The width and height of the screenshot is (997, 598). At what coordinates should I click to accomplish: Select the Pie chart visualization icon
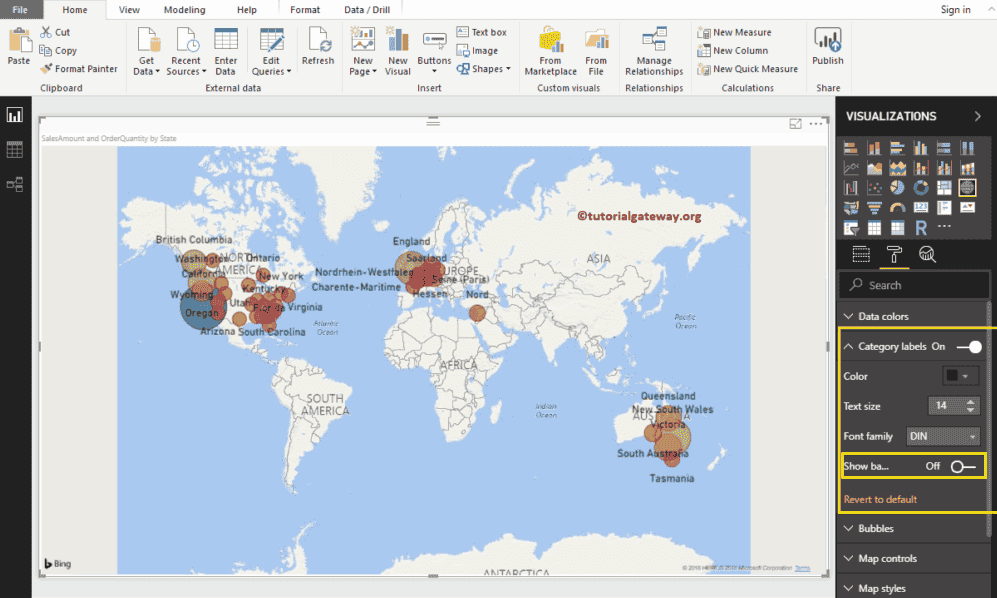[898, 188]
